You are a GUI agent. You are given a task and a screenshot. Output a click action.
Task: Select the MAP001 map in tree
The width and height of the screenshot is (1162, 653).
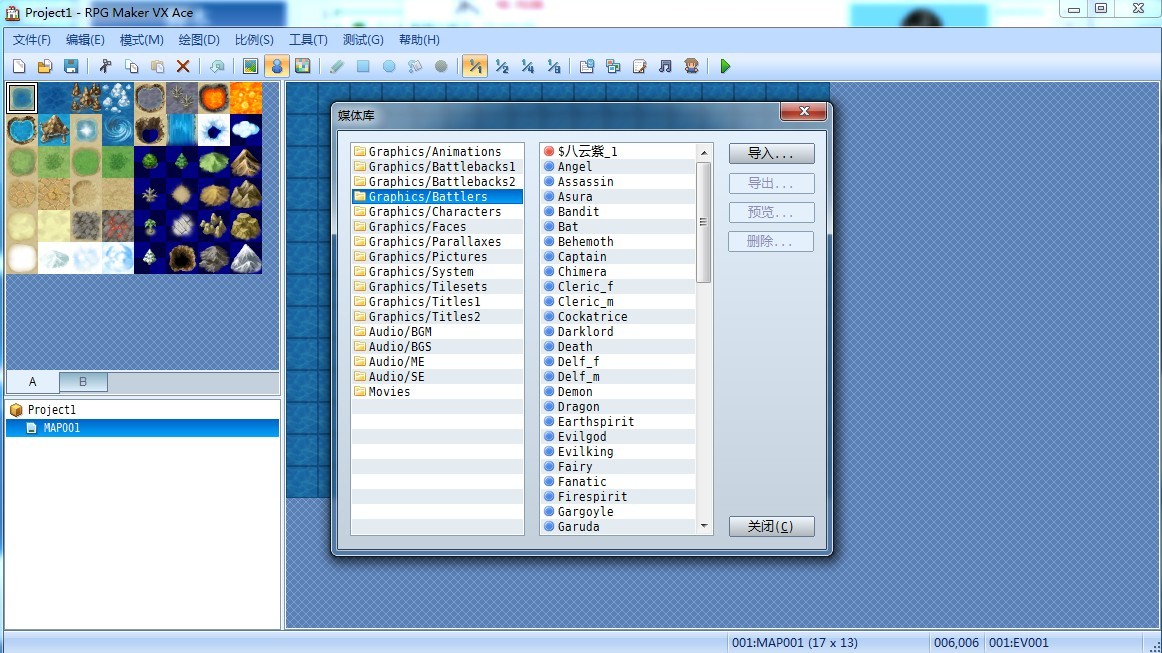142,428
